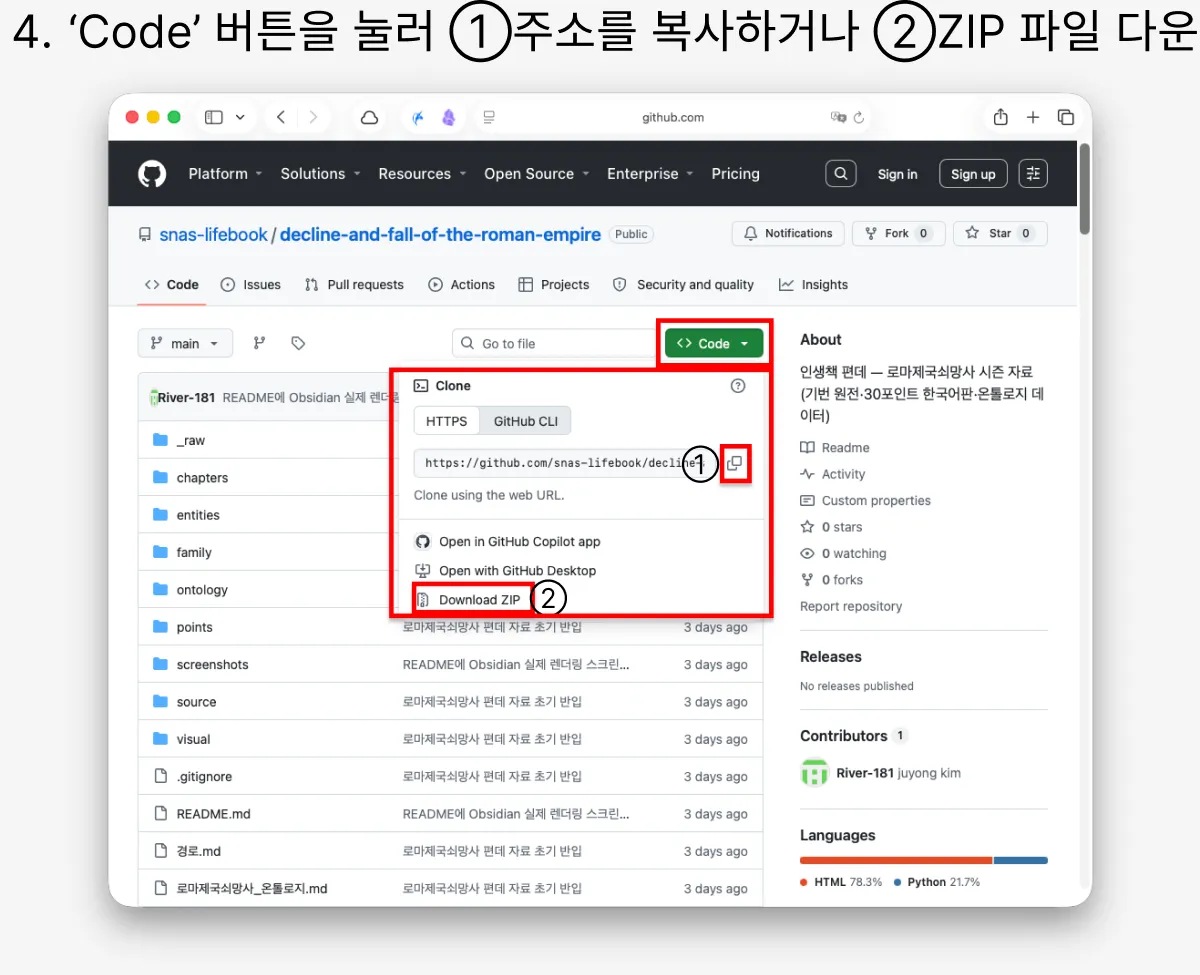This screenshot has width=1200, height=975.
Task: Star the repository with Star button
Action: [x=1000, y=233]
